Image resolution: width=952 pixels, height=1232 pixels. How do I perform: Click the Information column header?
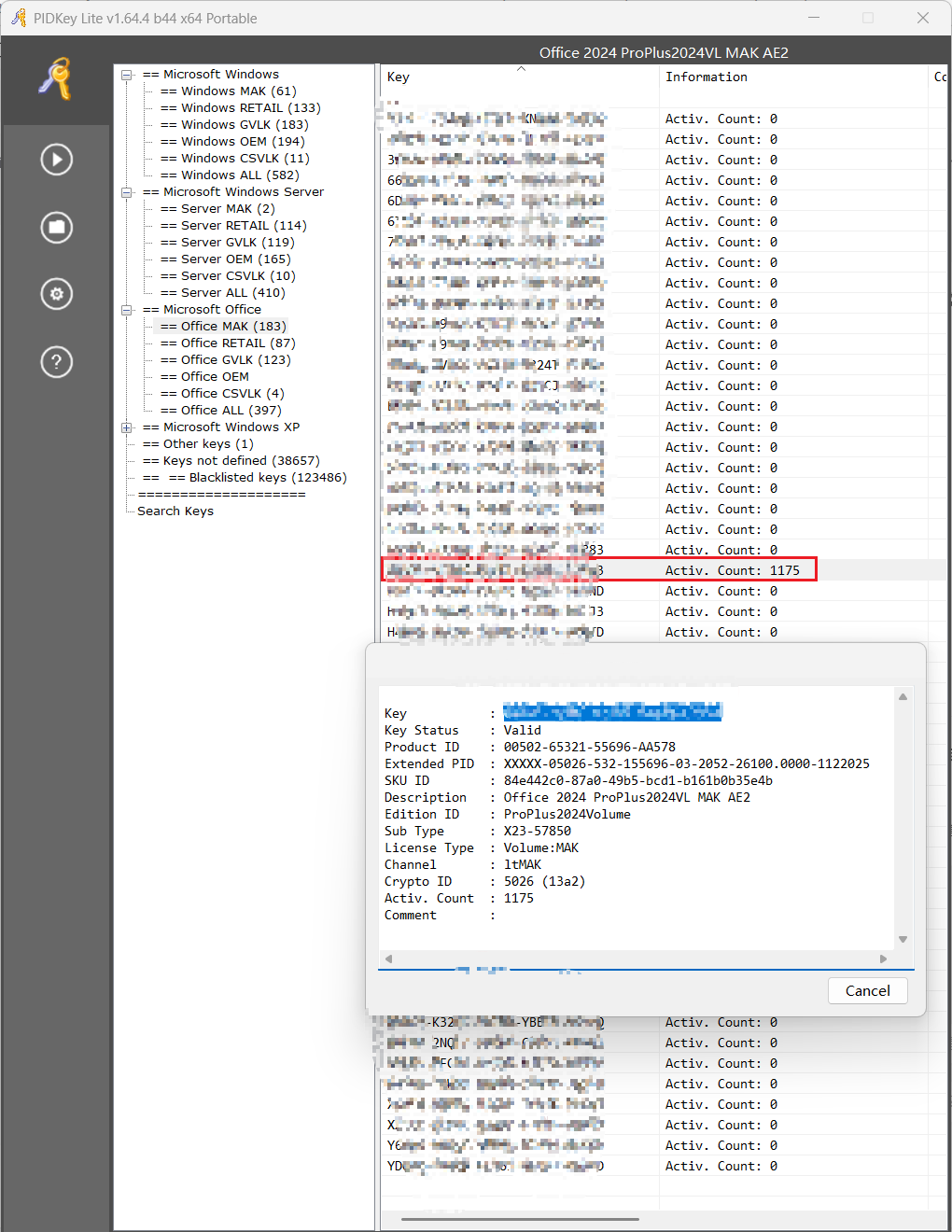tap(706, 77)
